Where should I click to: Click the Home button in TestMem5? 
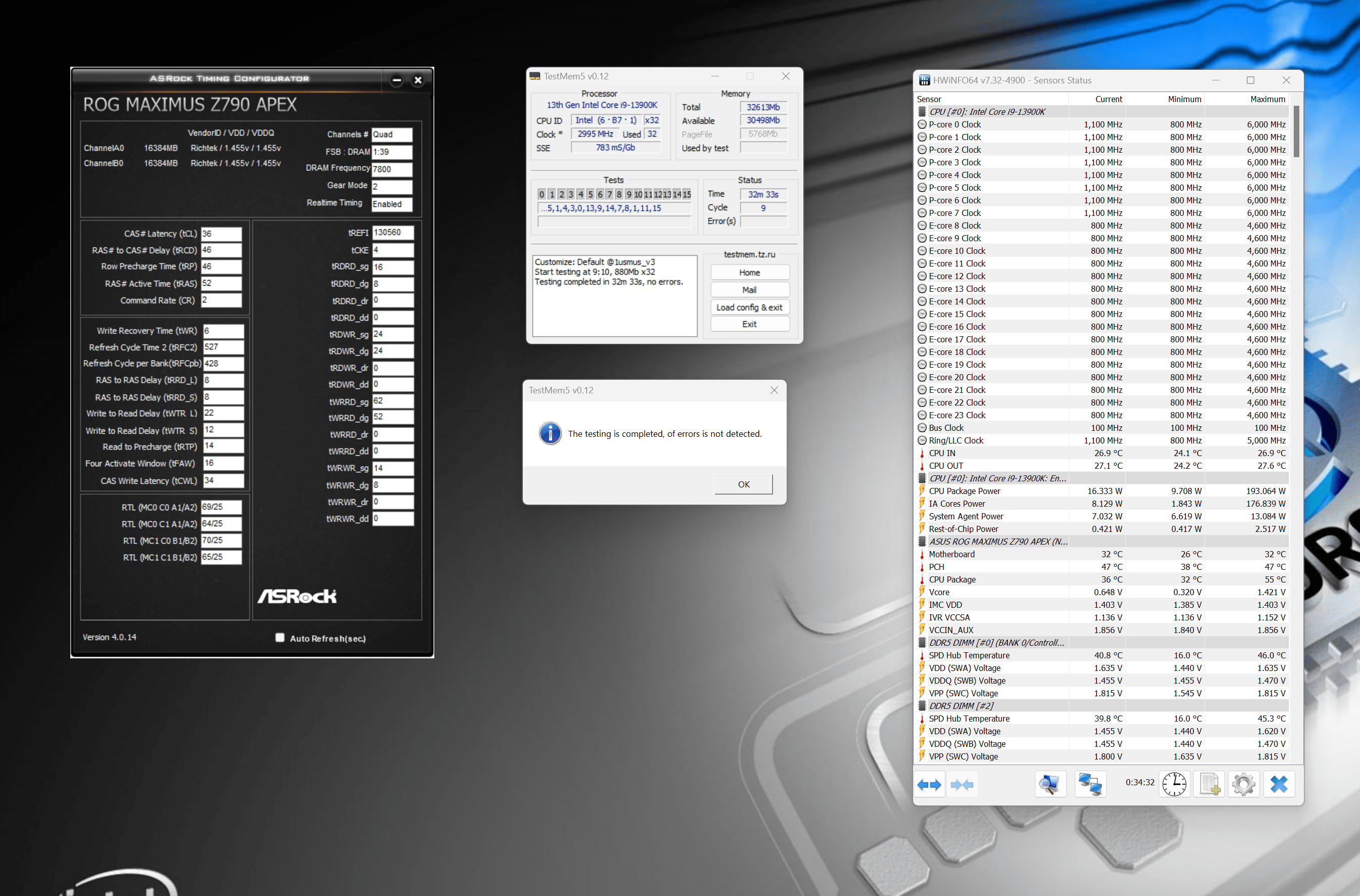click(x=749, y=273)
